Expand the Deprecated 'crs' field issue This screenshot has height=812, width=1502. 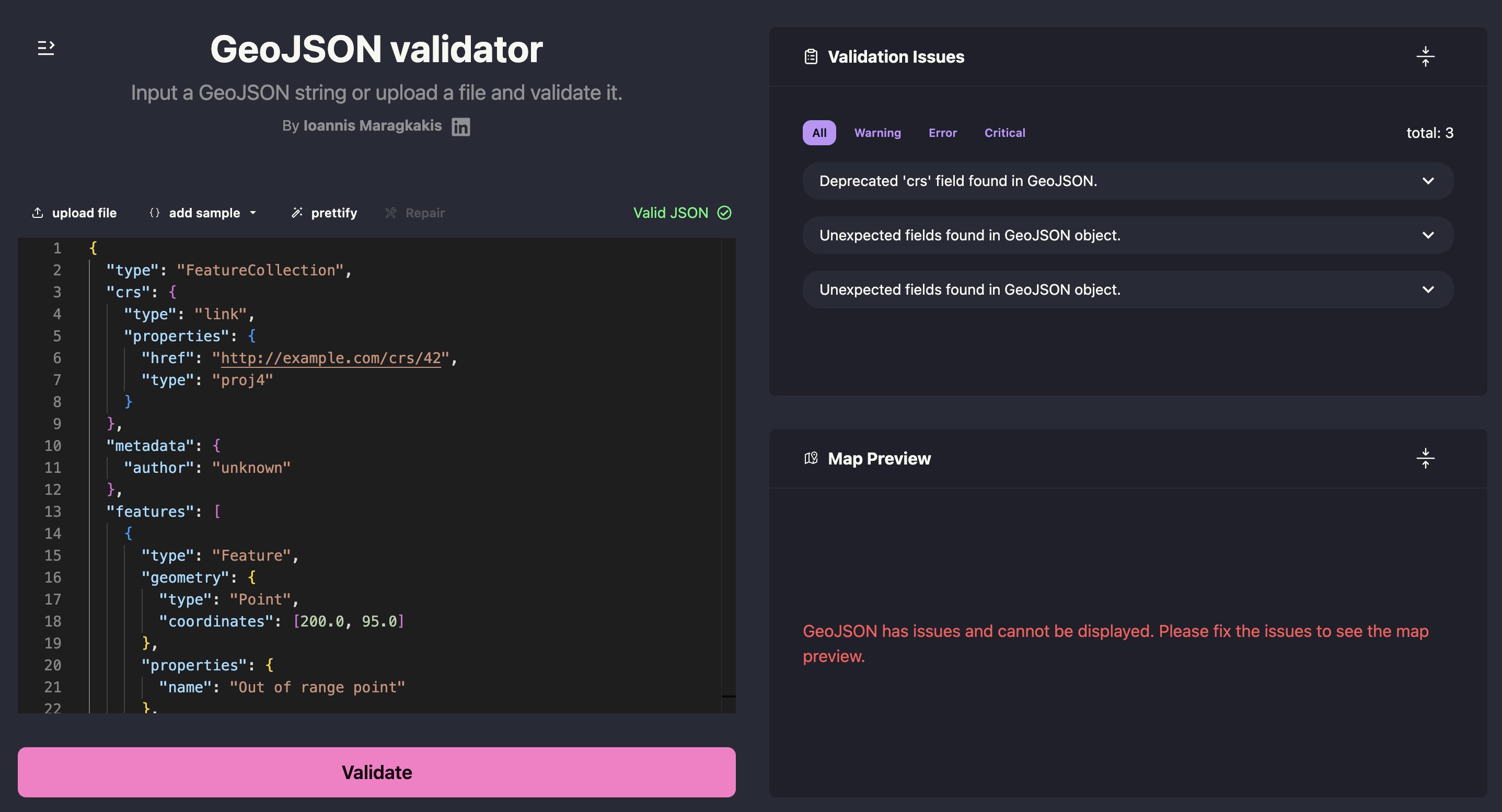click(x=1128, y=181)
